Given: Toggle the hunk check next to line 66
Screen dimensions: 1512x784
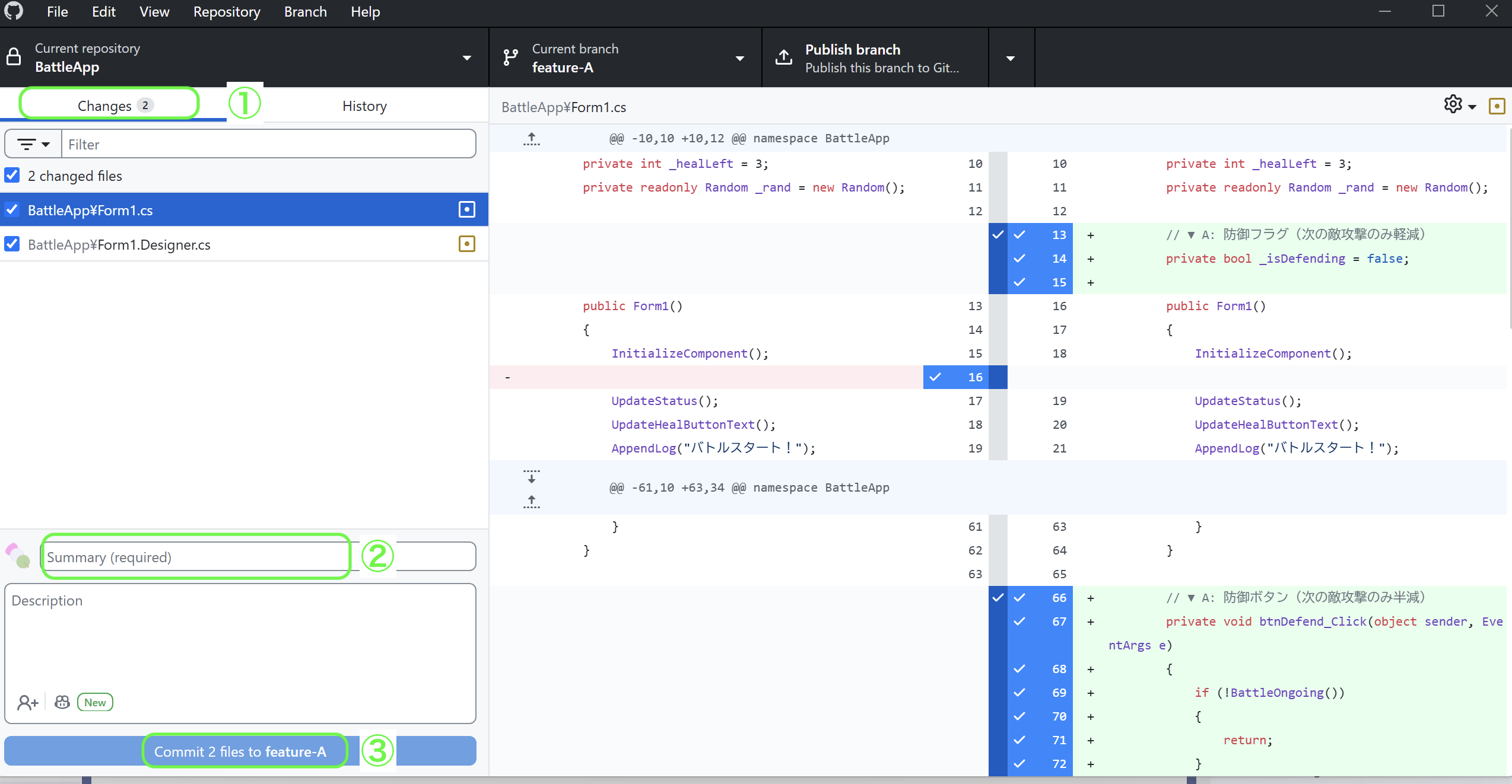Looking at the screenshot, I should point(998,597).
